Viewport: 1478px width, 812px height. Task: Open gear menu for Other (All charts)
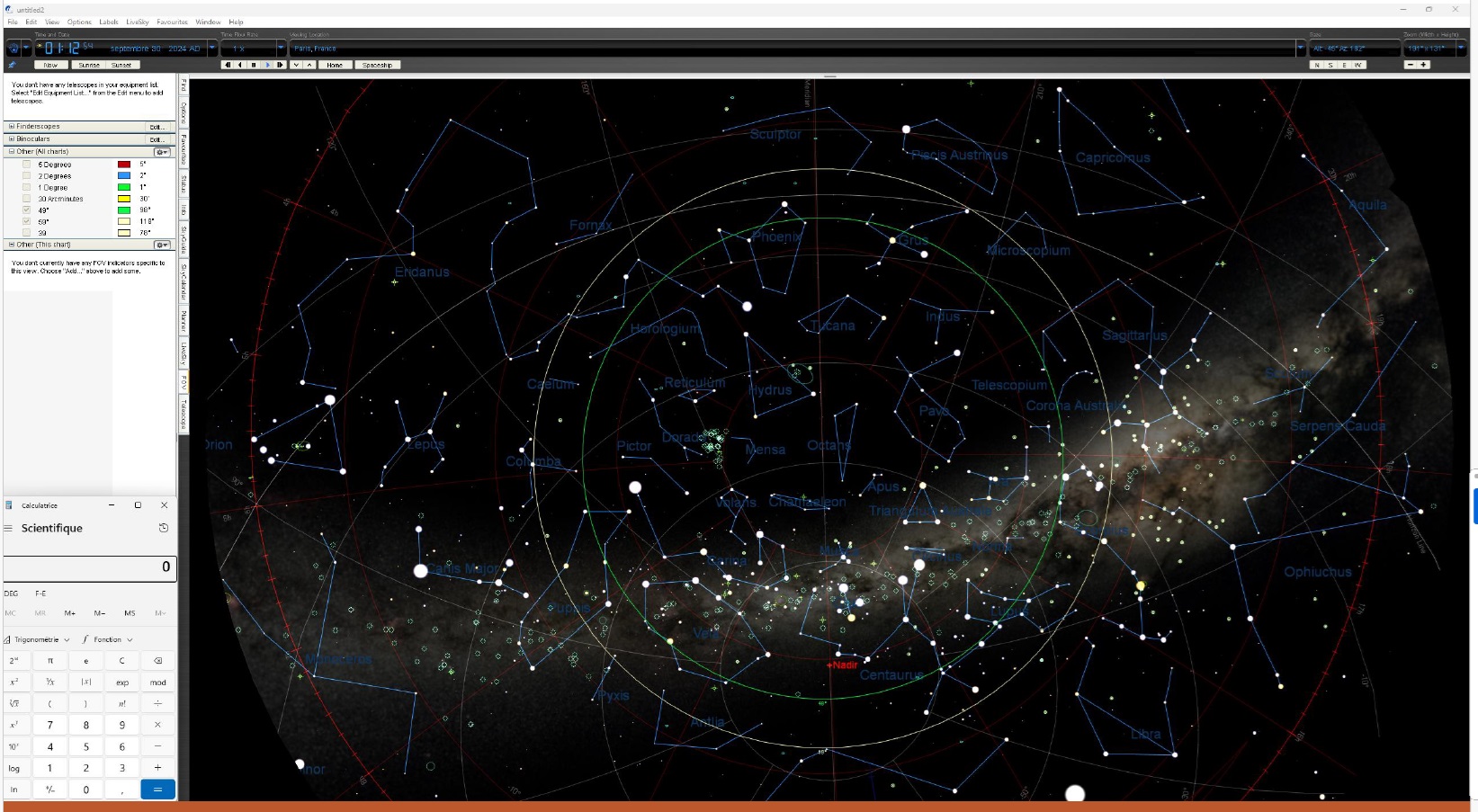point(162,152)
